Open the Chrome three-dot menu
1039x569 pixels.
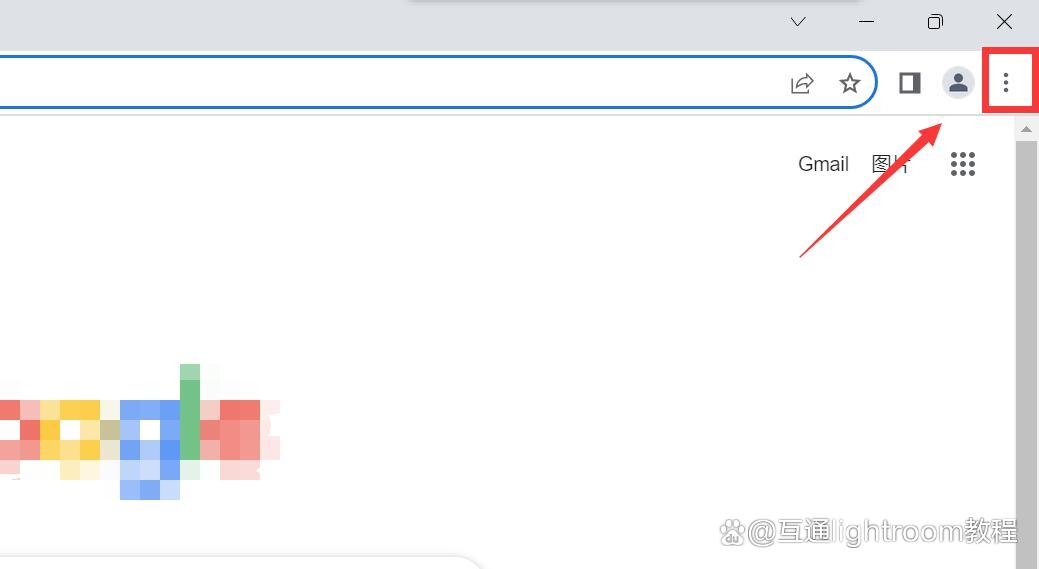[1006, 82]
